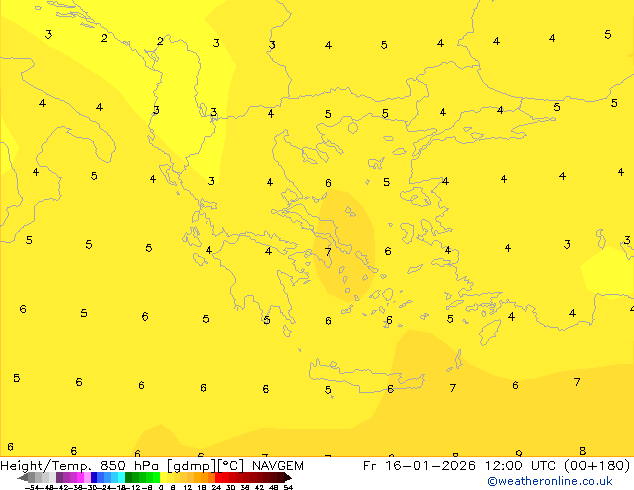
Task: Click the value 9 on the map's bottom edge
Action: pos(519,454)
